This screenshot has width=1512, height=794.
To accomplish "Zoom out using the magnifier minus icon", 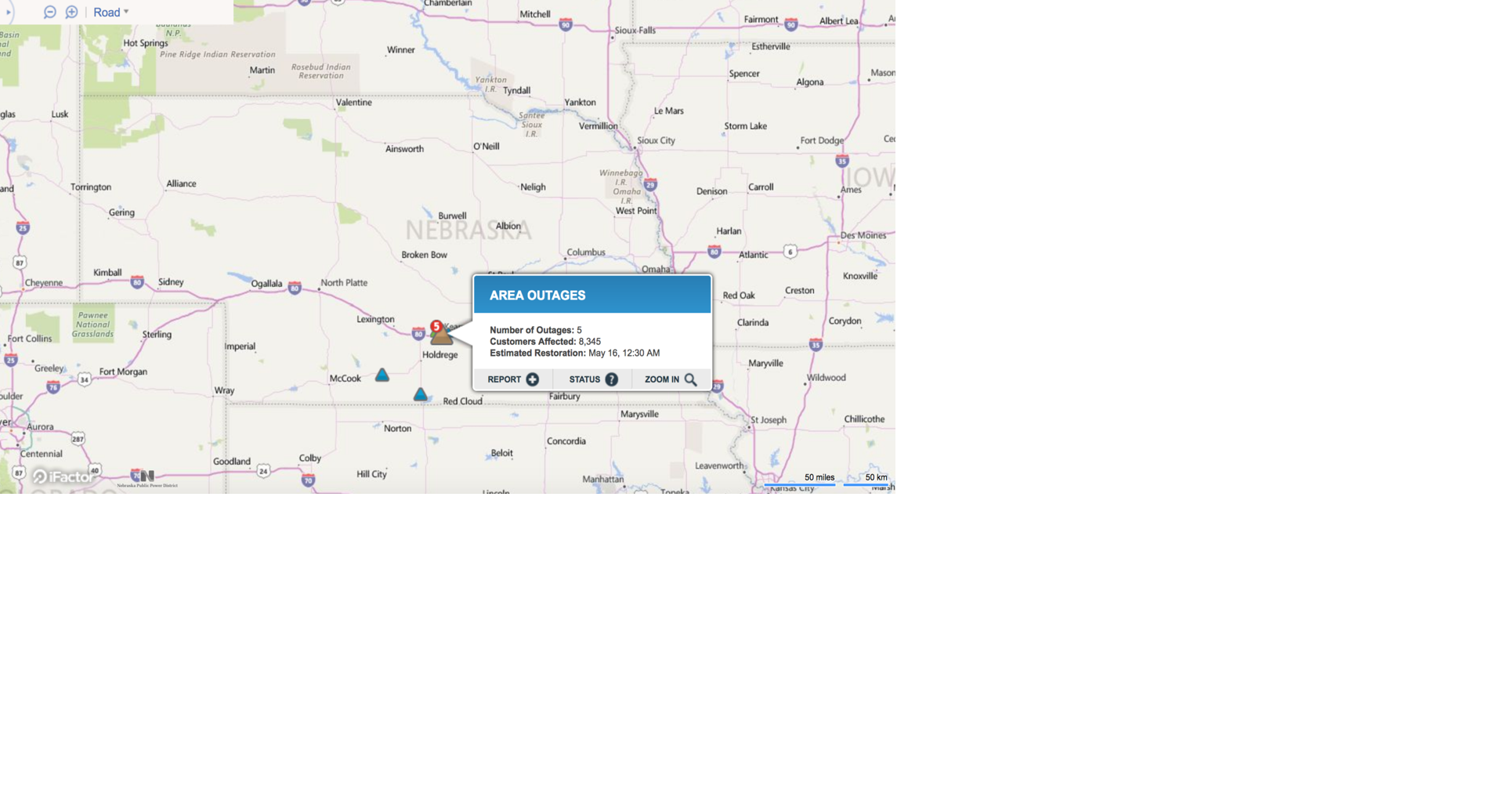I will click(x=49, y=12).
